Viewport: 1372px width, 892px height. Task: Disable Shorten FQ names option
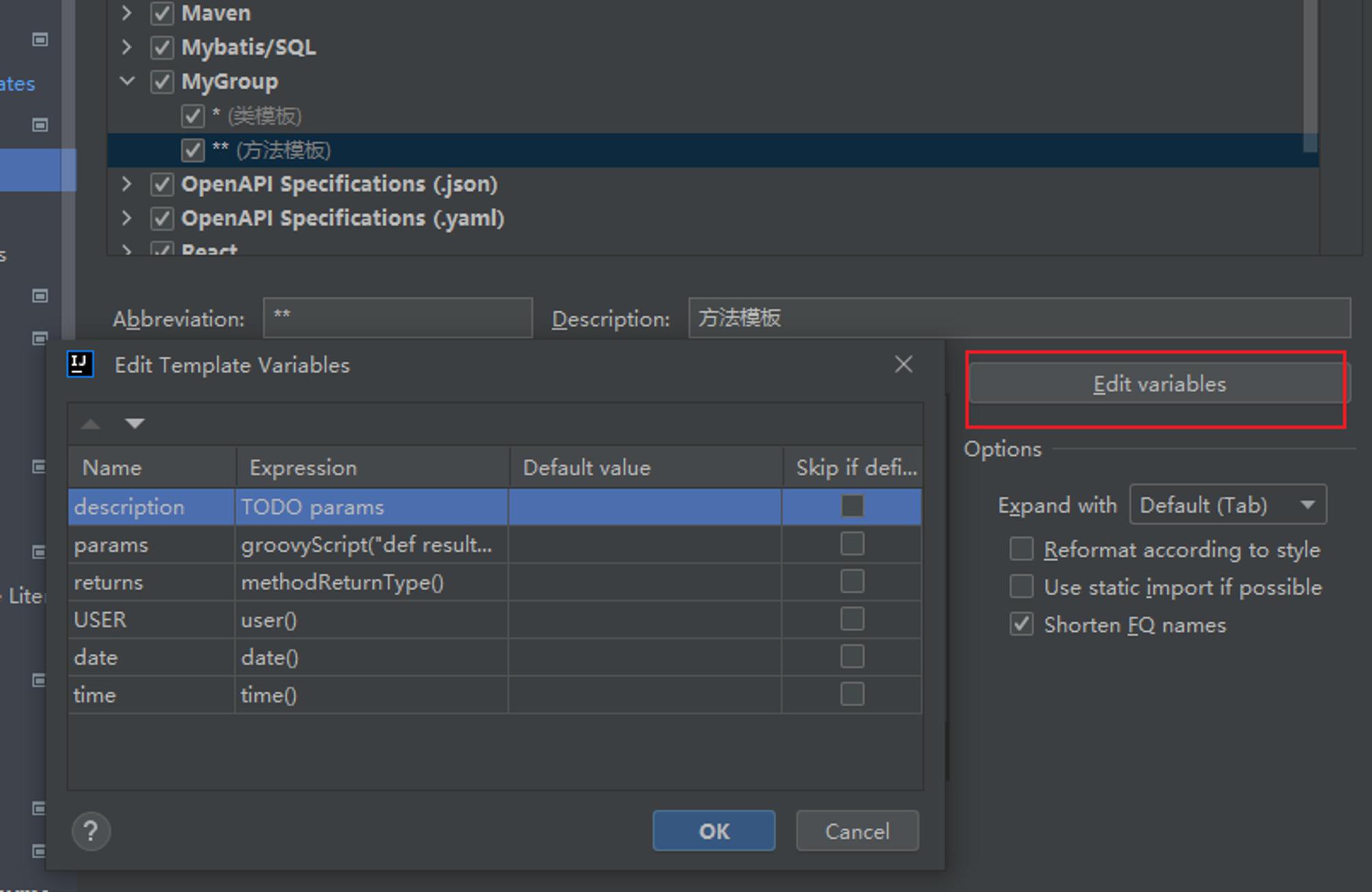tap(1021, 624)
